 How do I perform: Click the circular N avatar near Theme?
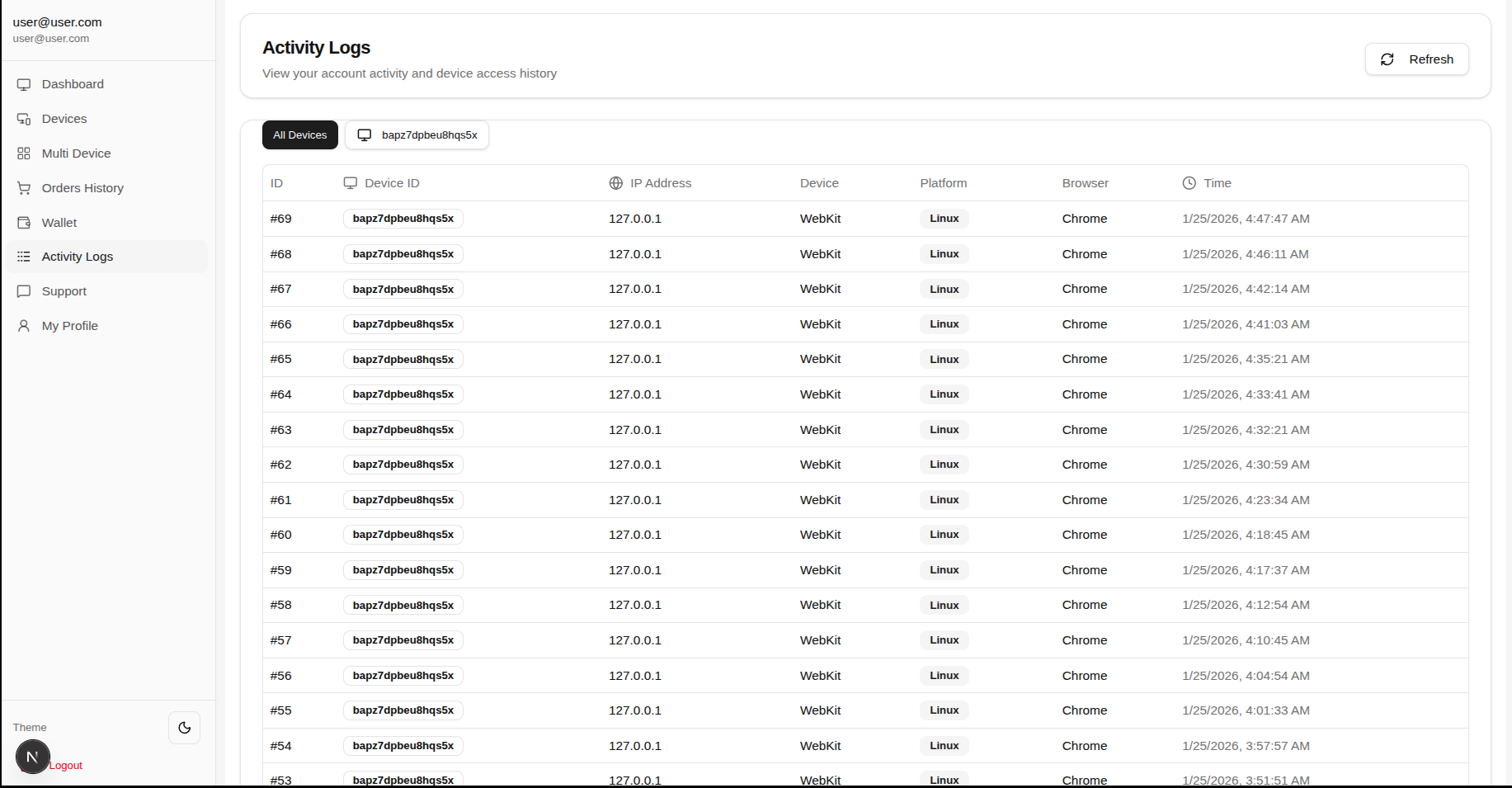pyautogui.click(x=32, y=757)
